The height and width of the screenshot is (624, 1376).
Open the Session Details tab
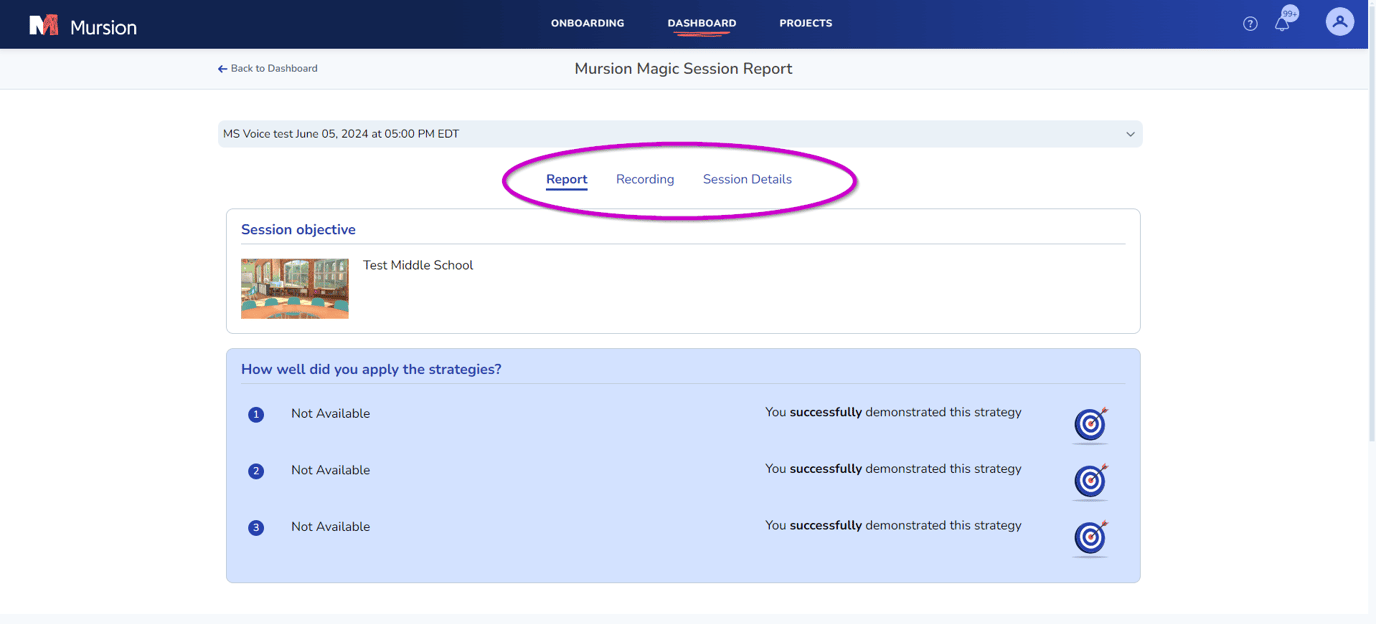(747, 179)
